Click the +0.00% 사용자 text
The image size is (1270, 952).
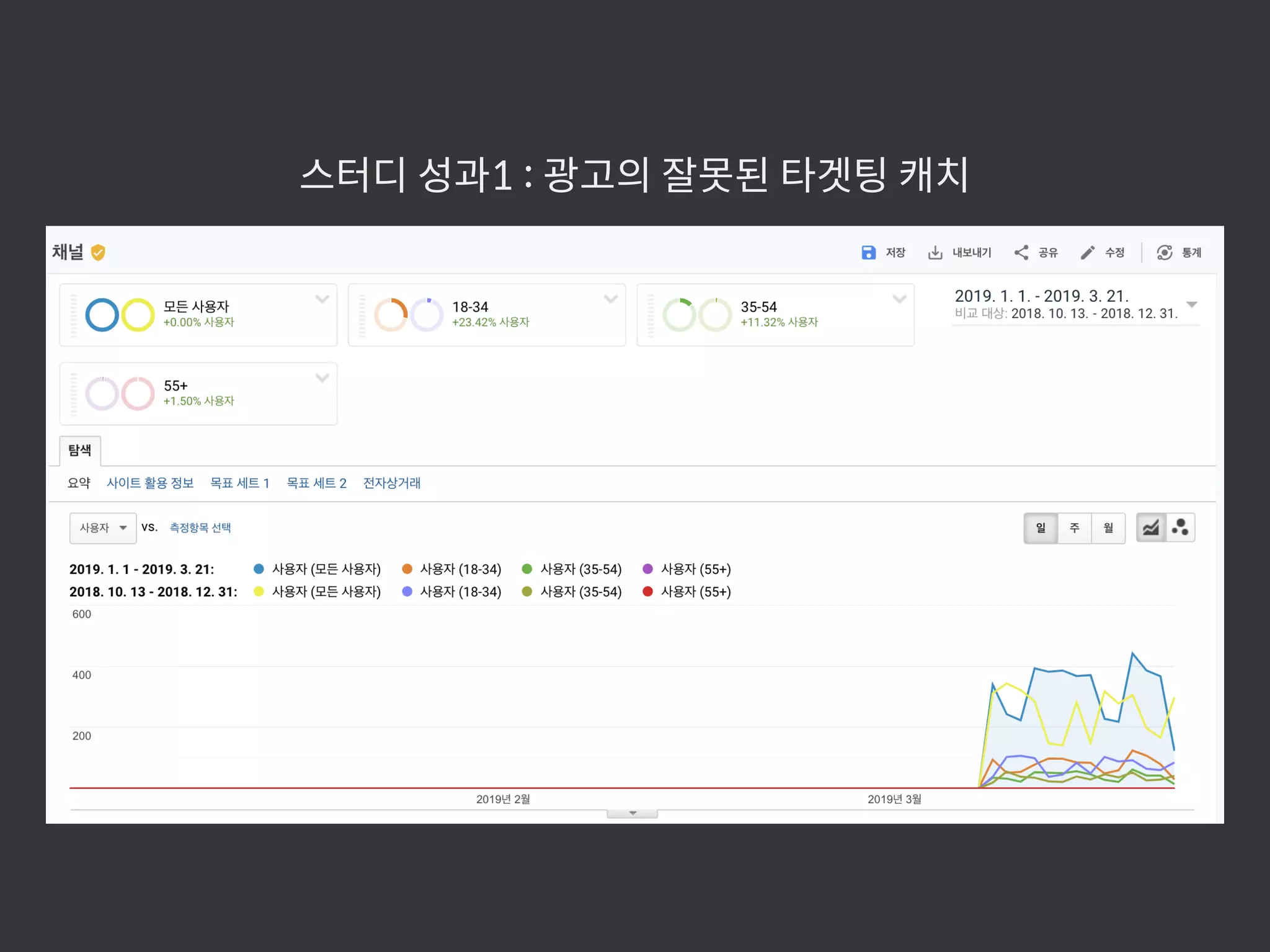coord(198,322)
